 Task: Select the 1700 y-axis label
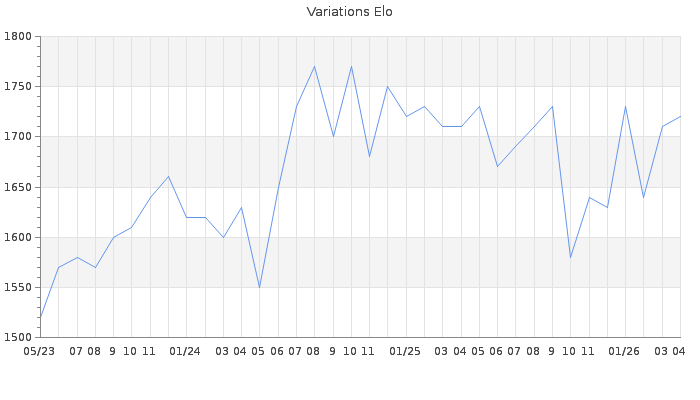pos(17,137)
